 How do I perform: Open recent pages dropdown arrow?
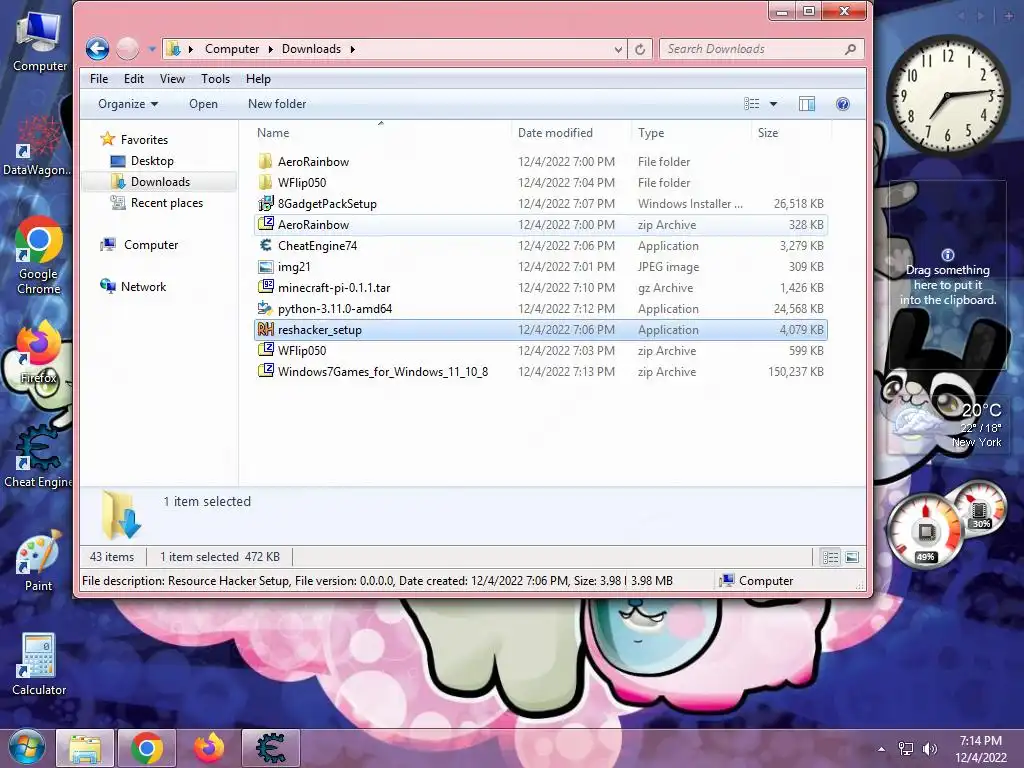pos(152,49)
